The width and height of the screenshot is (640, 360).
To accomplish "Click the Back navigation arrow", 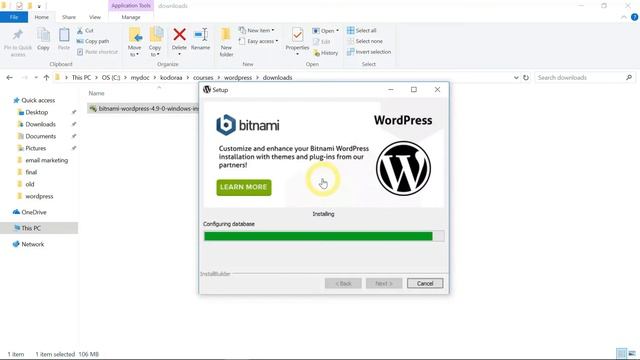I will [x=9, y=78].
